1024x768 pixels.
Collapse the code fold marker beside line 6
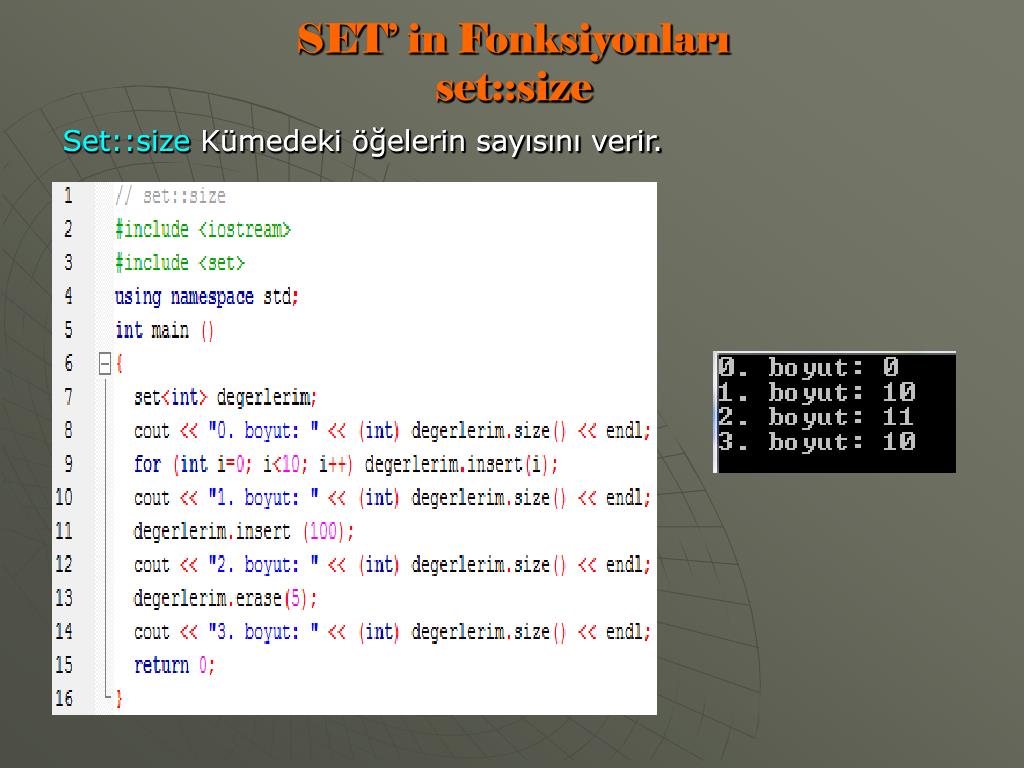[104, 364]
